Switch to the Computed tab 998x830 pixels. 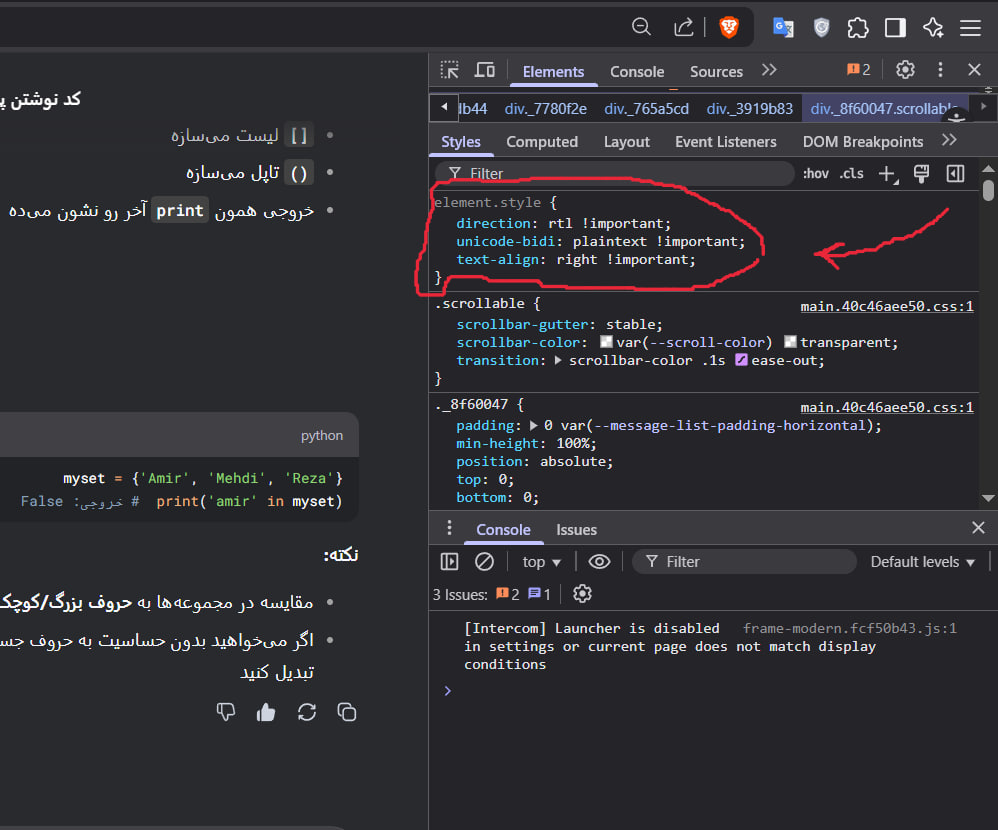coord(541,142)
